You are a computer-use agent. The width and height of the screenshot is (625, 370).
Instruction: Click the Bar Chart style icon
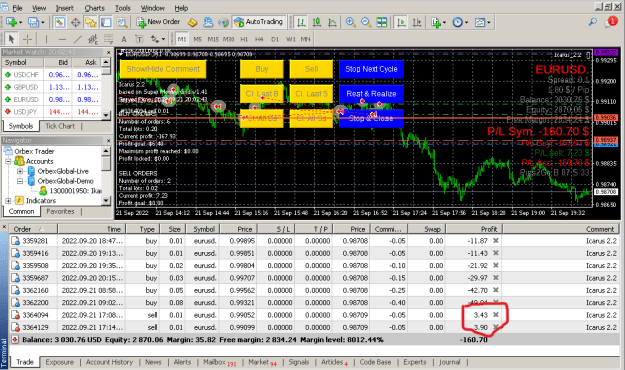pyautogui.click(x=301, y=22)
